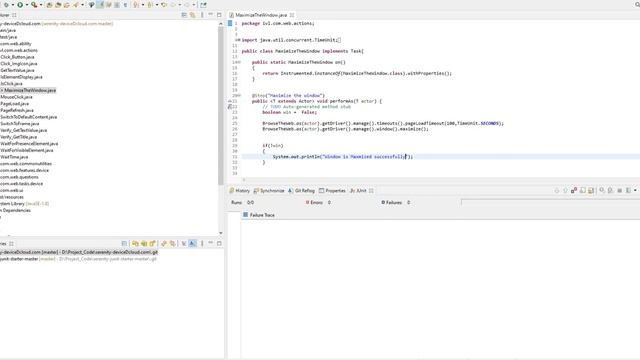The width and height of the screenshot is (640, 360).
Task: Open the Previous Annotation dropdown arrow
Action: [x=157, y=5]
